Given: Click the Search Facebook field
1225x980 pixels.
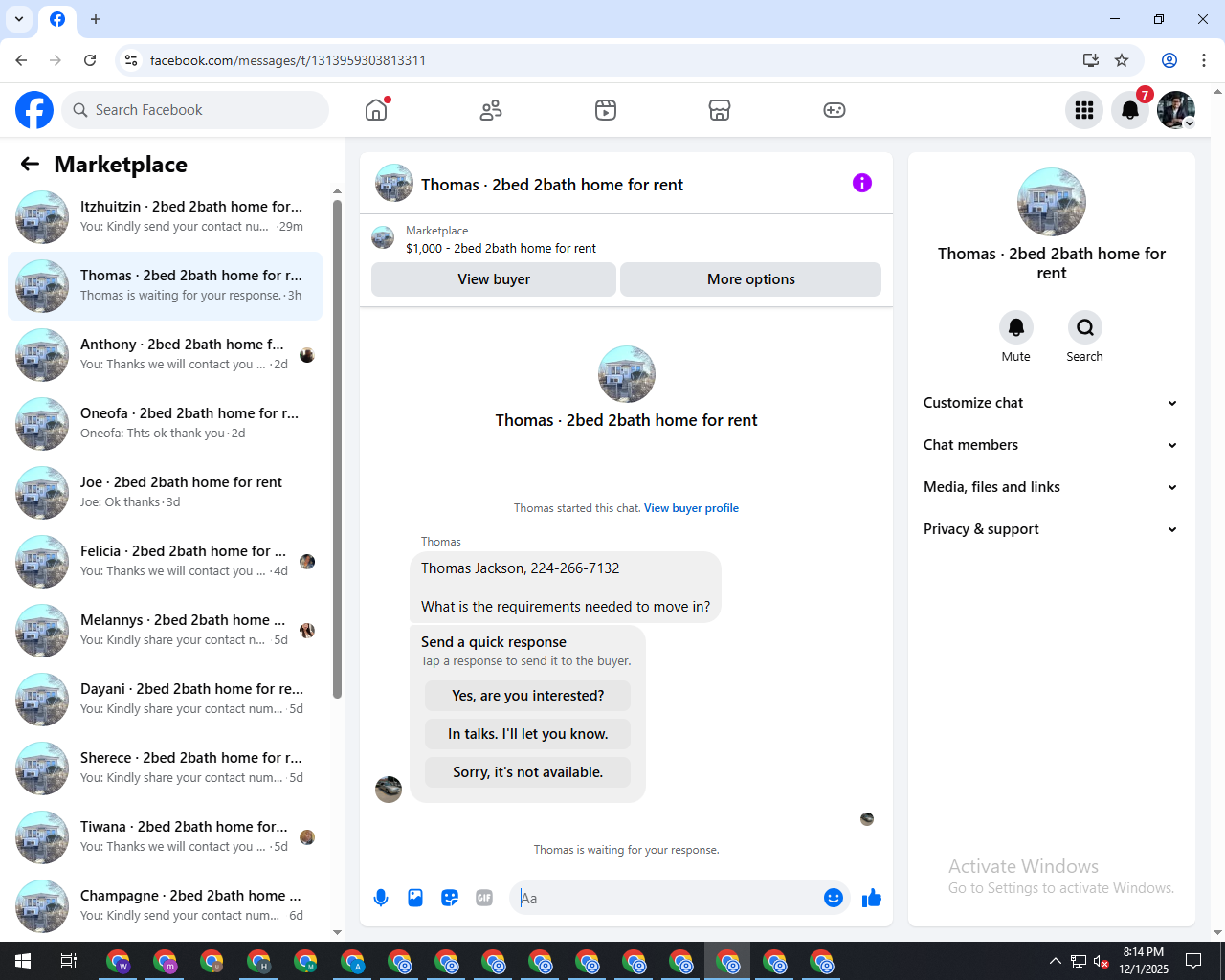Looking at the screenshot, I should pos(195,110).
